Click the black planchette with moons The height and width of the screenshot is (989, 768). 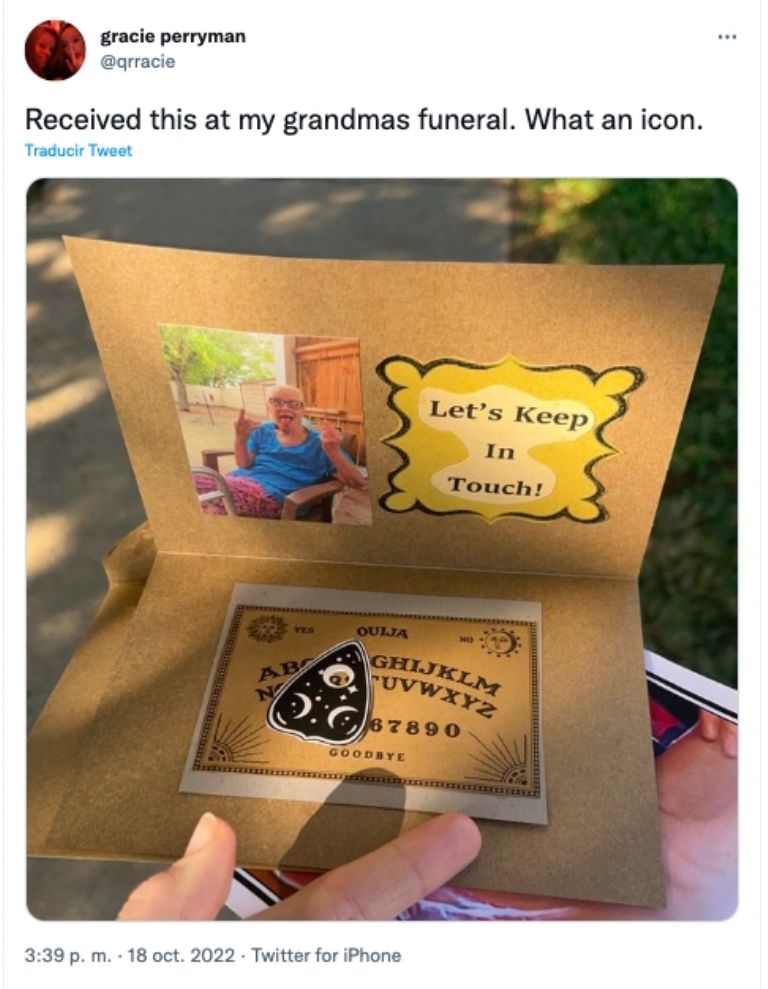click(x=320, y=693)
